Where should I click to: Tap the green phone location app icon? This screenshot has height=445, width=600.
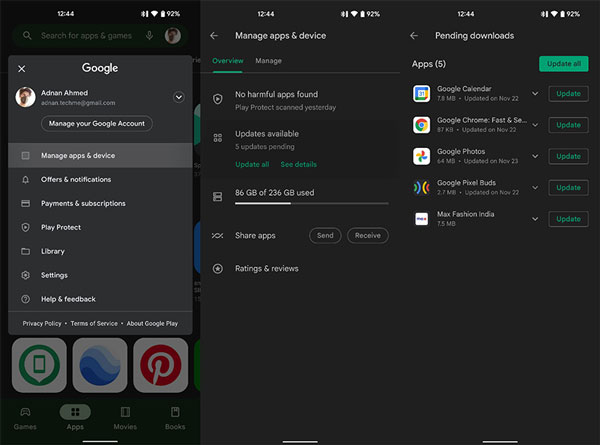point(39,365)
